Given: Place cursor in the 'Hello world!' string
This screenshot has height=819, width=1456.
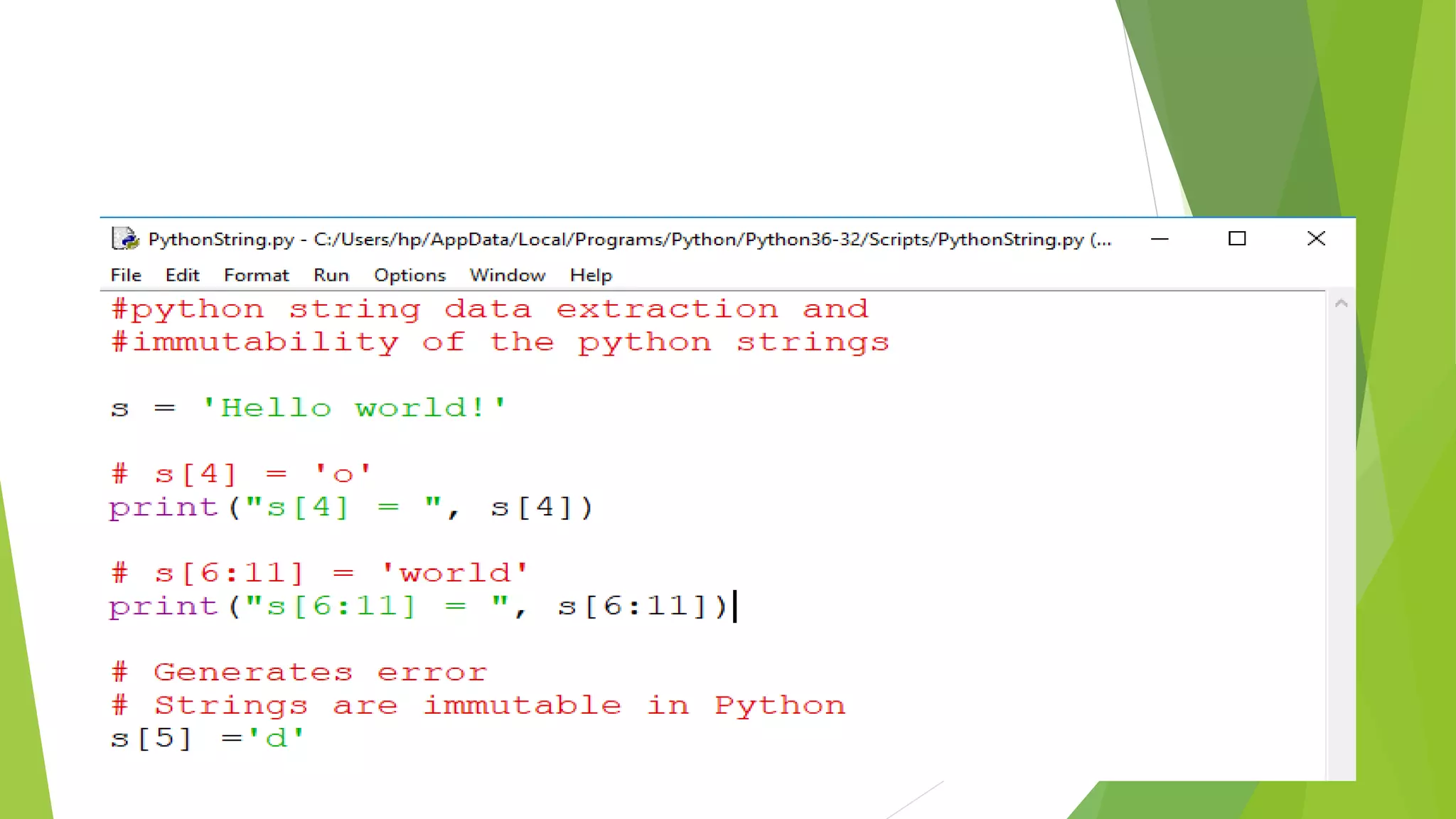Looking at the screenshot, I should pyautogui.click(x=354, y=408).
